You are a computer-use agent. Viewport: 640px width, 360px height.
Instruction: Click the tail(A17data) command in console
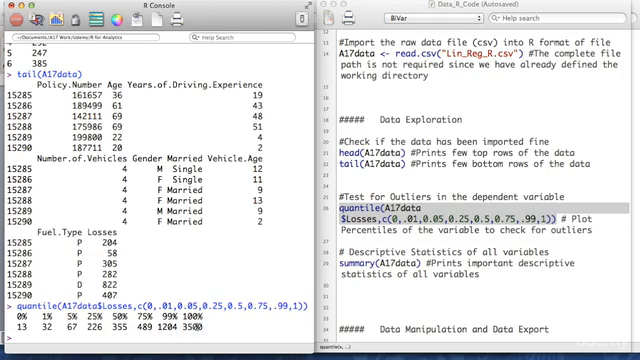tap(49, 74)
